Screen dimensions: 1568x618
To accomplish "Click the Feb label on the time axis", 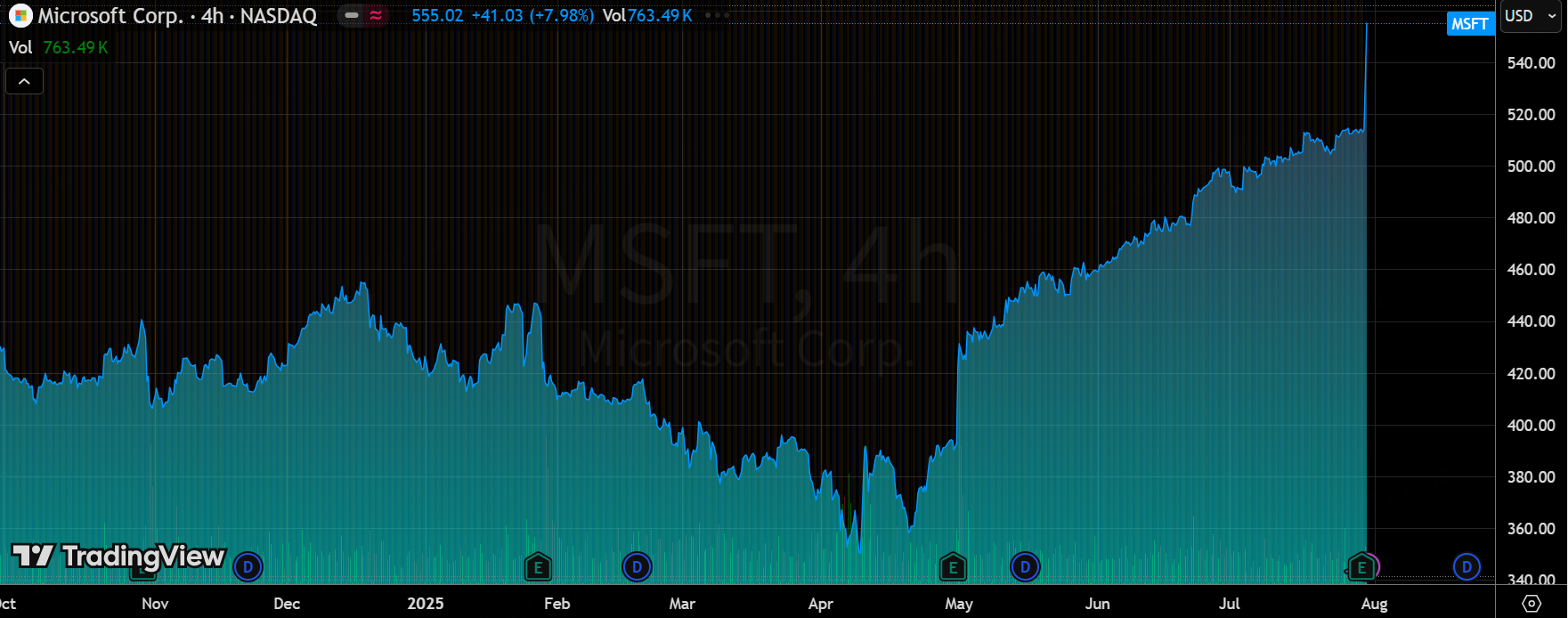I will [x=557, y=604].
